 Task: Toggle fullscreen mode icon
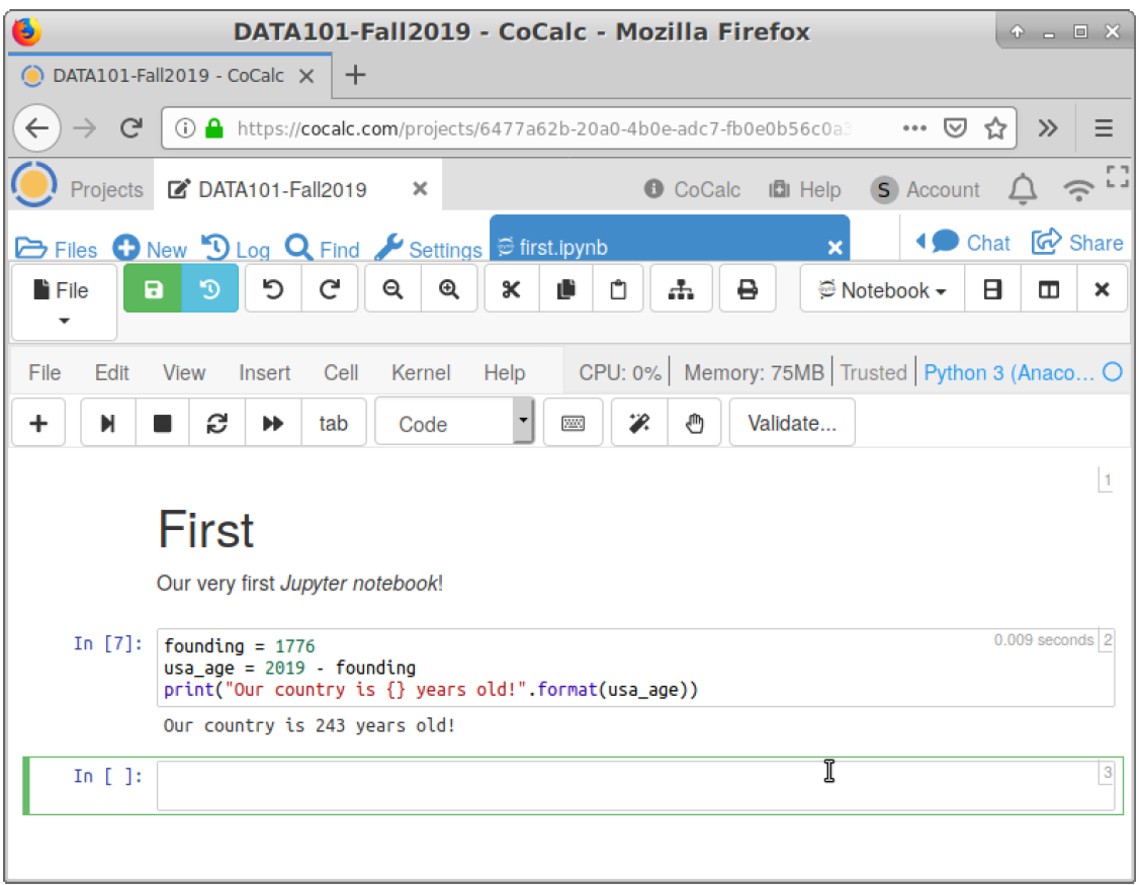tap(1117, 175)
